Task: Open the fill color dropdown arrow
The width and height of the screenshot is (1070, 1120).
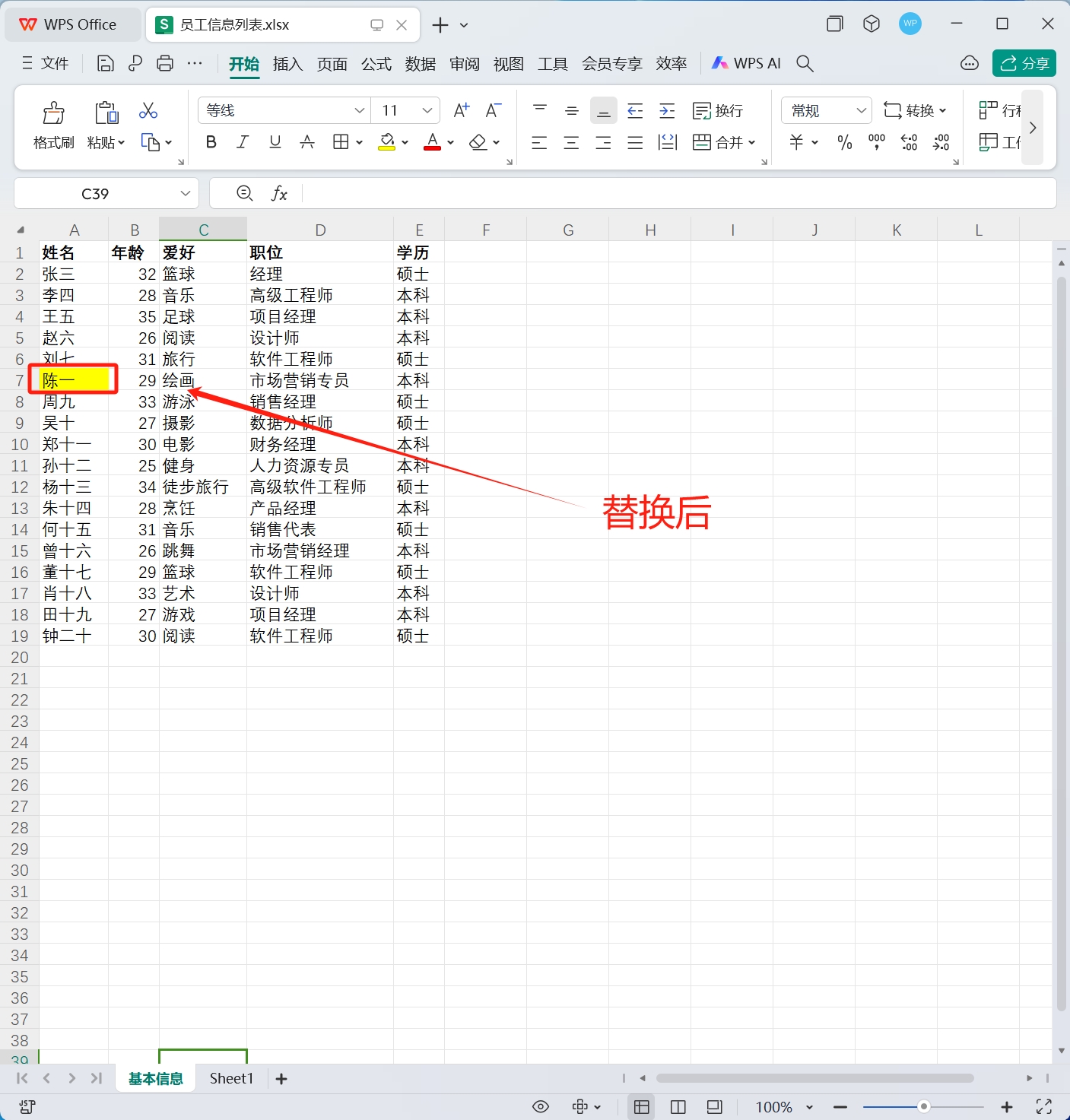Action: pos(404,142)
